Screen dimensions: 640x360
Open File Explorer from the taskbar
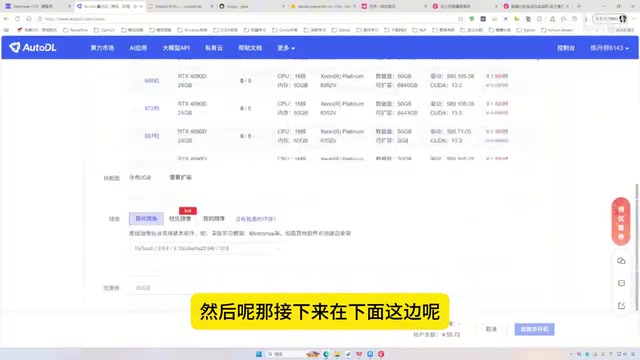coord(337,354)
